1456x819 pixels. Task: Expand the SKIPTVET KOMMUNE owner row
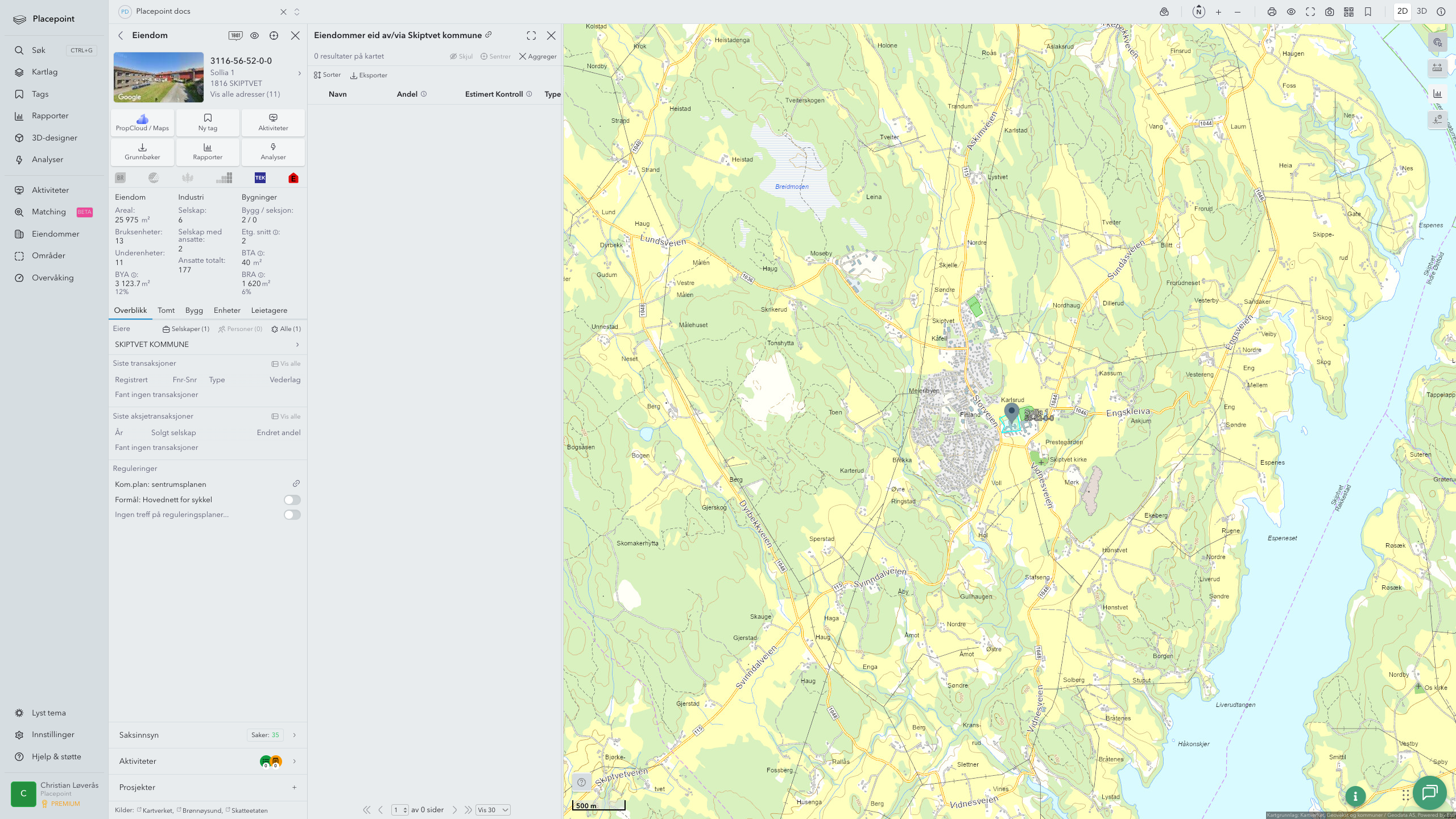(208, 345)
